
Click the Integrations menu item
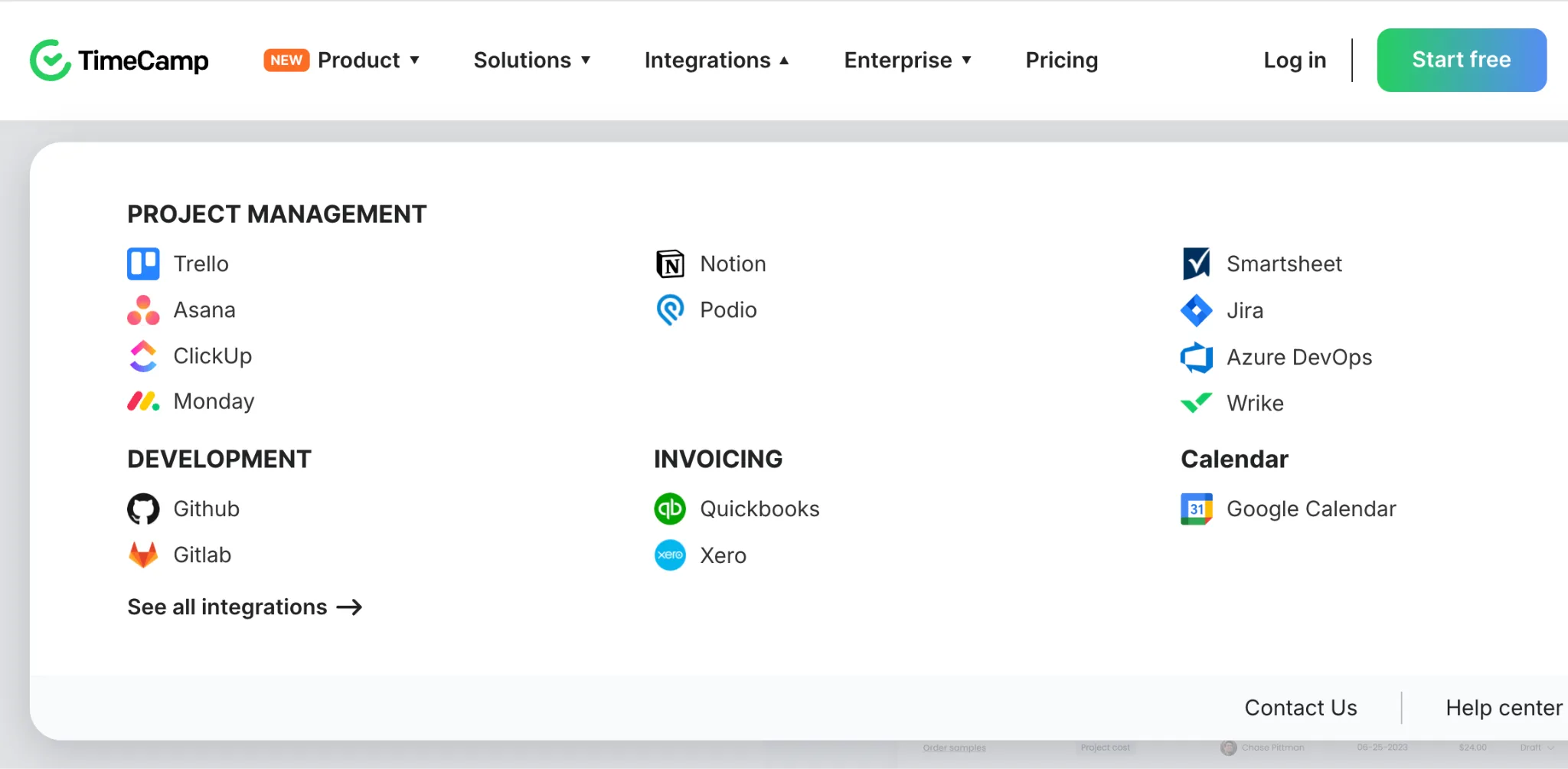(x=707, y=61)
